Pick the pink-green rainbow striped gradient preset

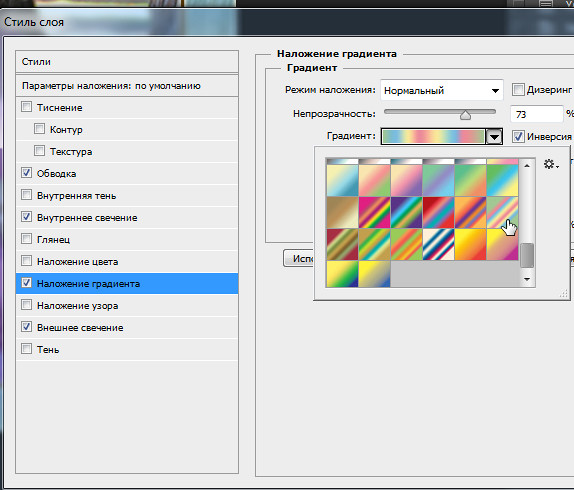click(x=374, y=212)
